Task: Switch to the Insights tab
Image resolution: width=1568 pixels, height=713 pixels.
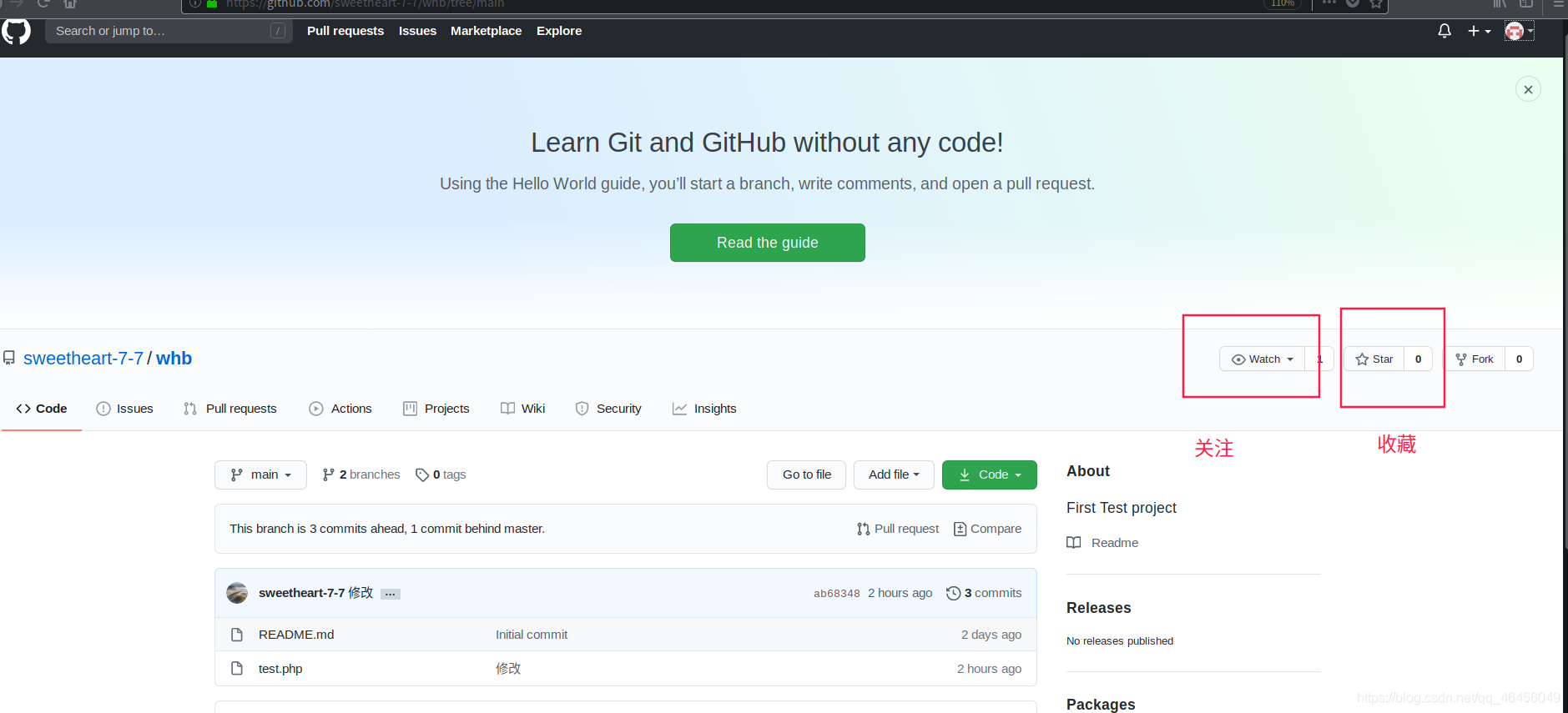Action: [704, 409]
